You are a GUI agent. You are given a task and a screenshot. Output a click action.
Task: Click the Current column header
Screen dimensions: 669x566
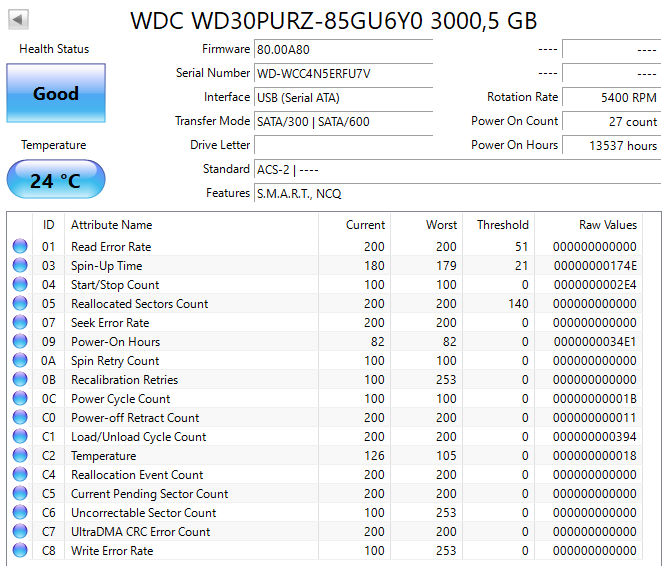pos(355,225)
